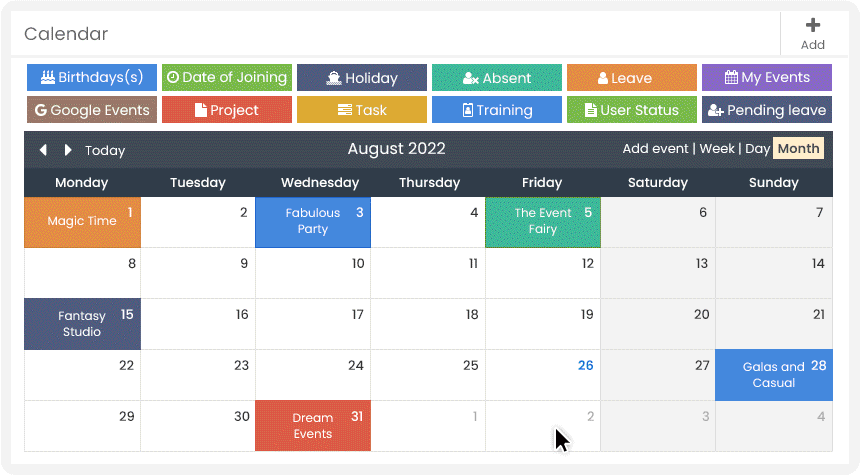The image size is (860, 475).
Task: Select the Leave person icon filter
Action: pos(631,77)
